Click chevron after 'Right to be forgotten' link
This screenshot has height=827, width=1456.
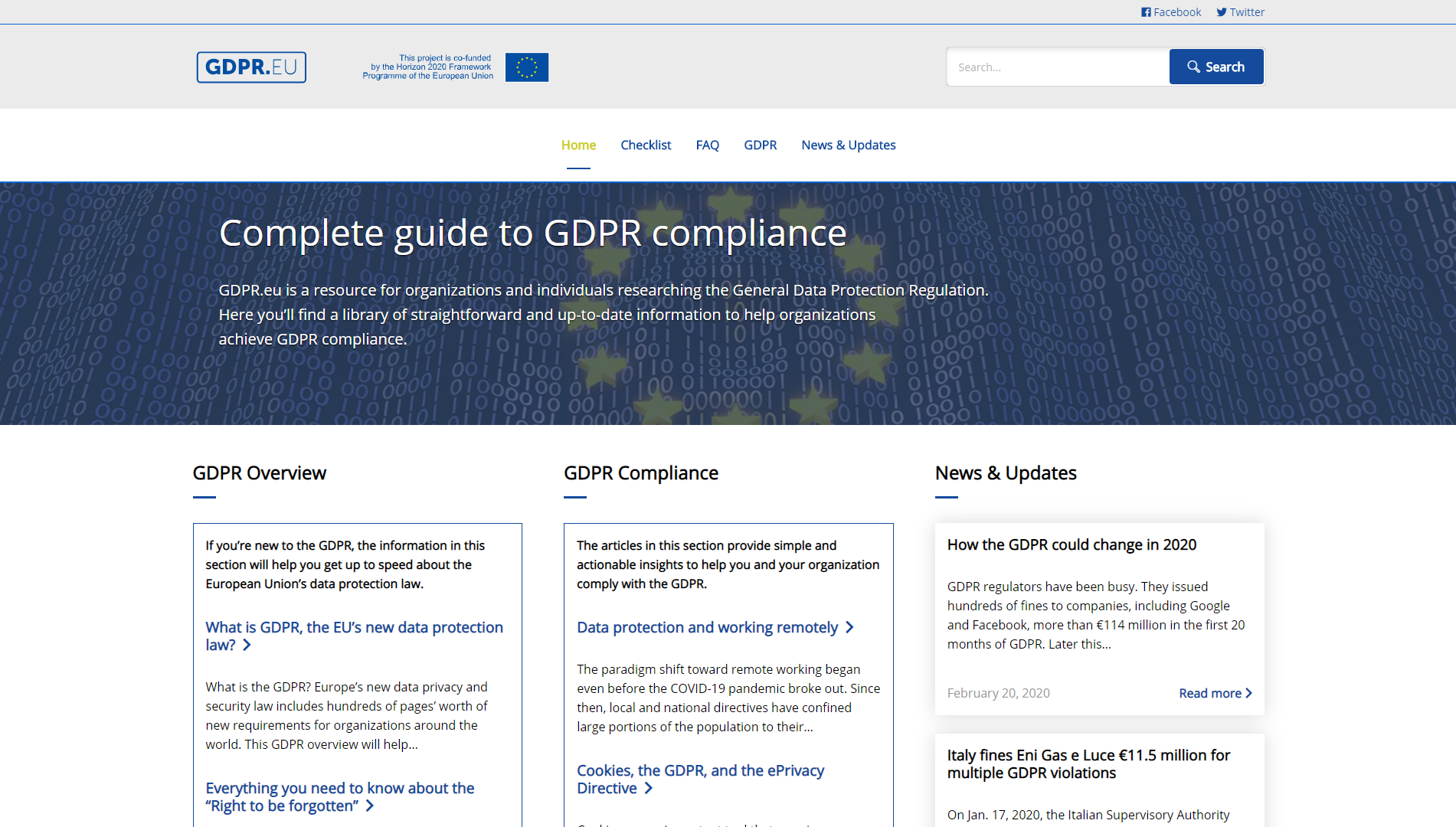[370, 806]
